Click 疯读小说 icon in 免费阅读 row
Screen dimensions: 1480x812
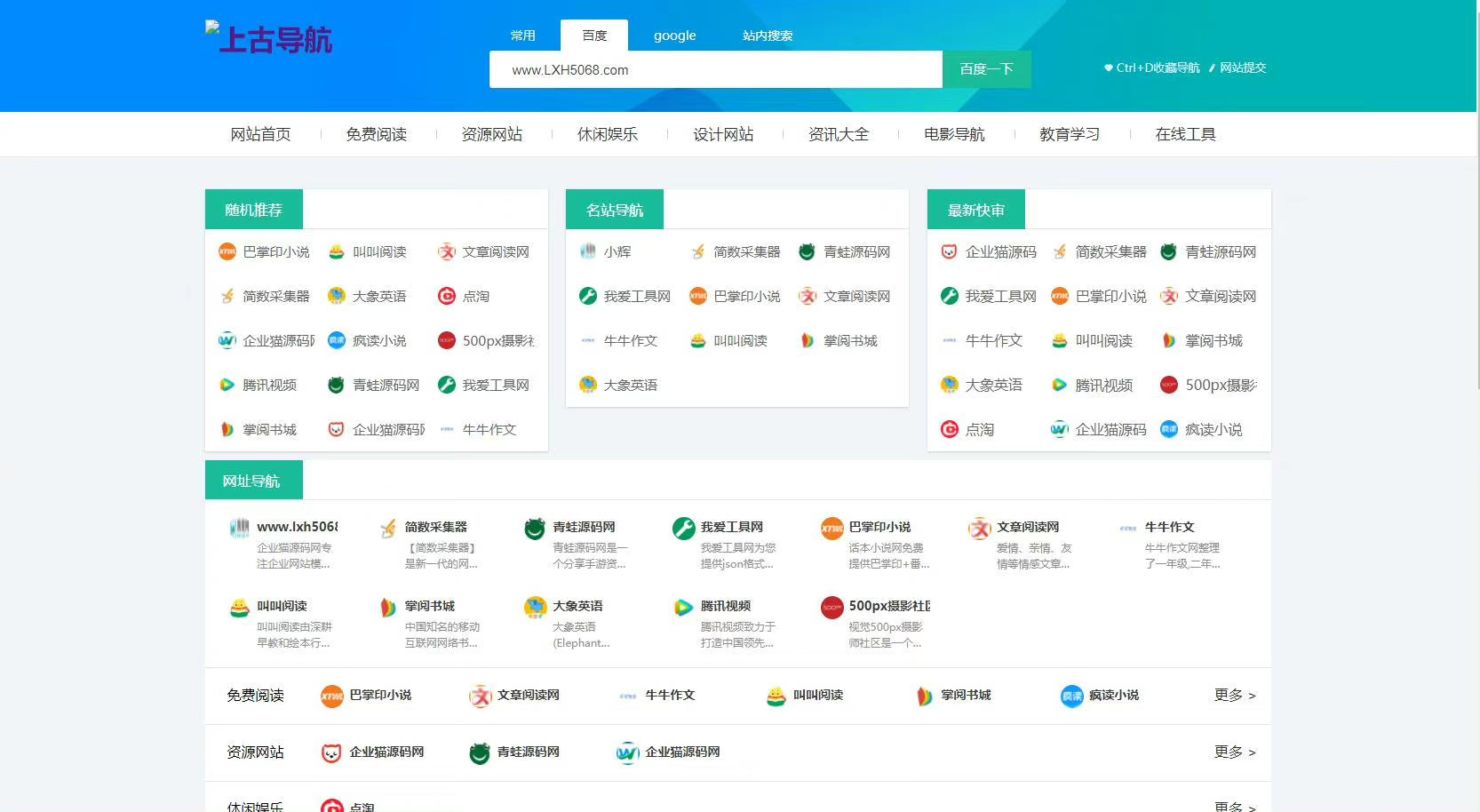1072,697
